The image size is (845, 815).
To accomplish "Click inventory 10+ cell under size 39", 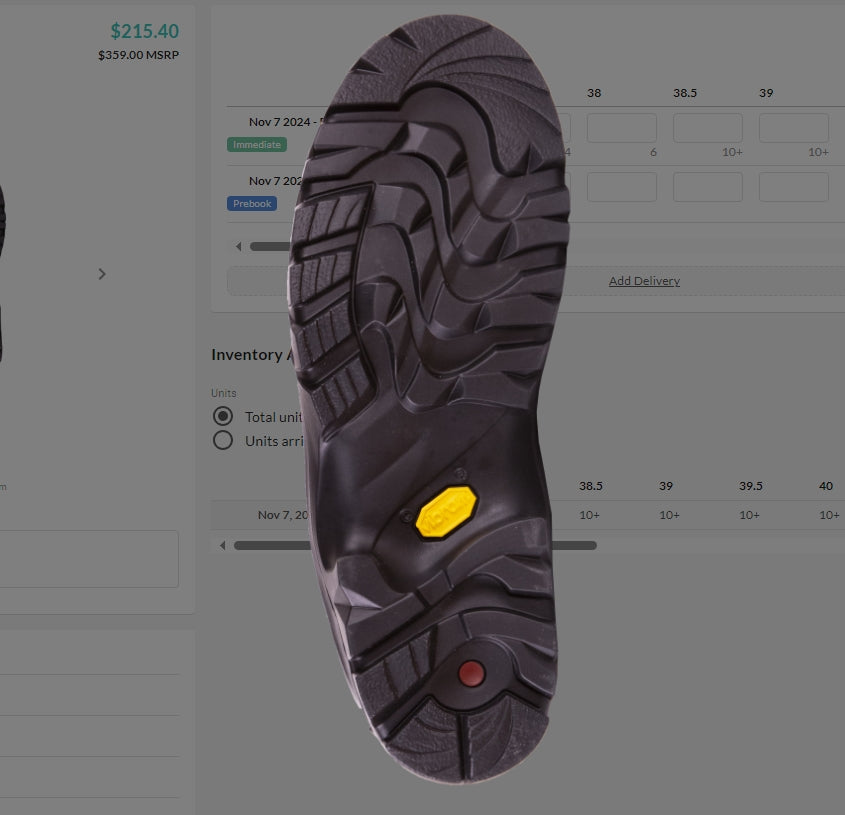I will coord(669,515).
